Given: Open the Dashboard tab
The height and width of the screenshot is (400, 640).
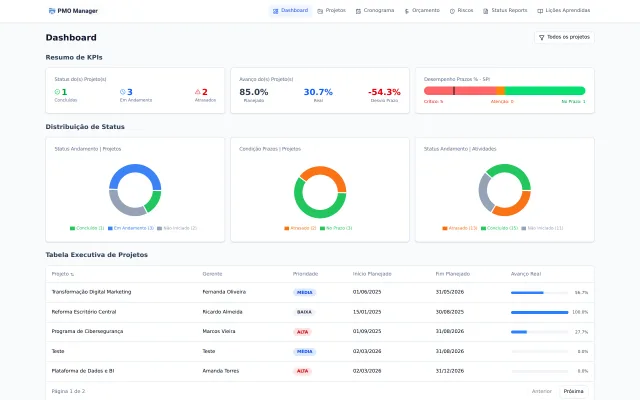Looking at the screenshot, I should pyautogui.click(x=290, y=11).
